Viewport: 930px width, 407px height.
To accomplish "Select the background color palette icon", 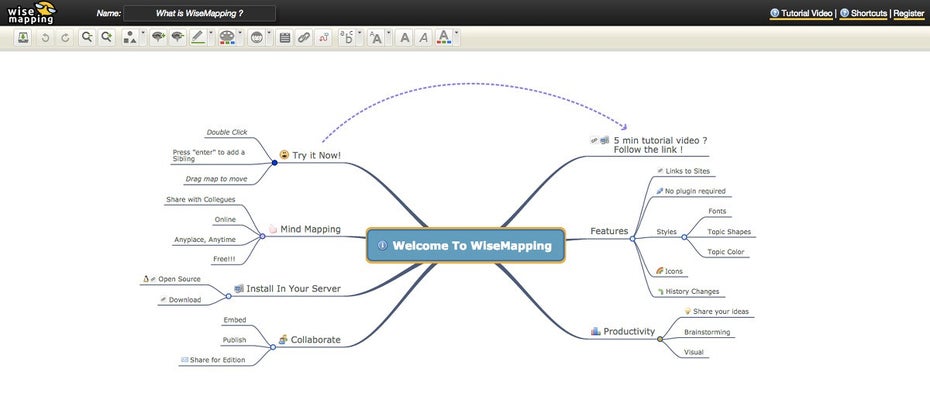I will pos(227,37).
